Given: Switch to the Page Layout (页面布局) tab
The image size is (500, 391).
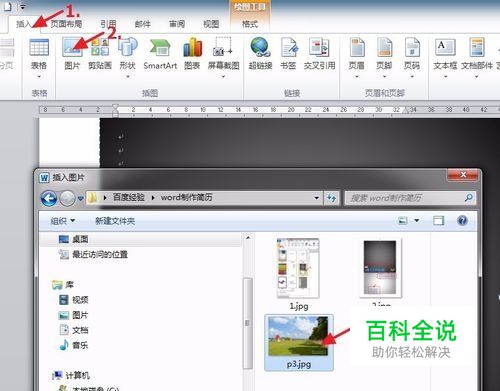Looking at the screenshot, I should coord(66,24).
